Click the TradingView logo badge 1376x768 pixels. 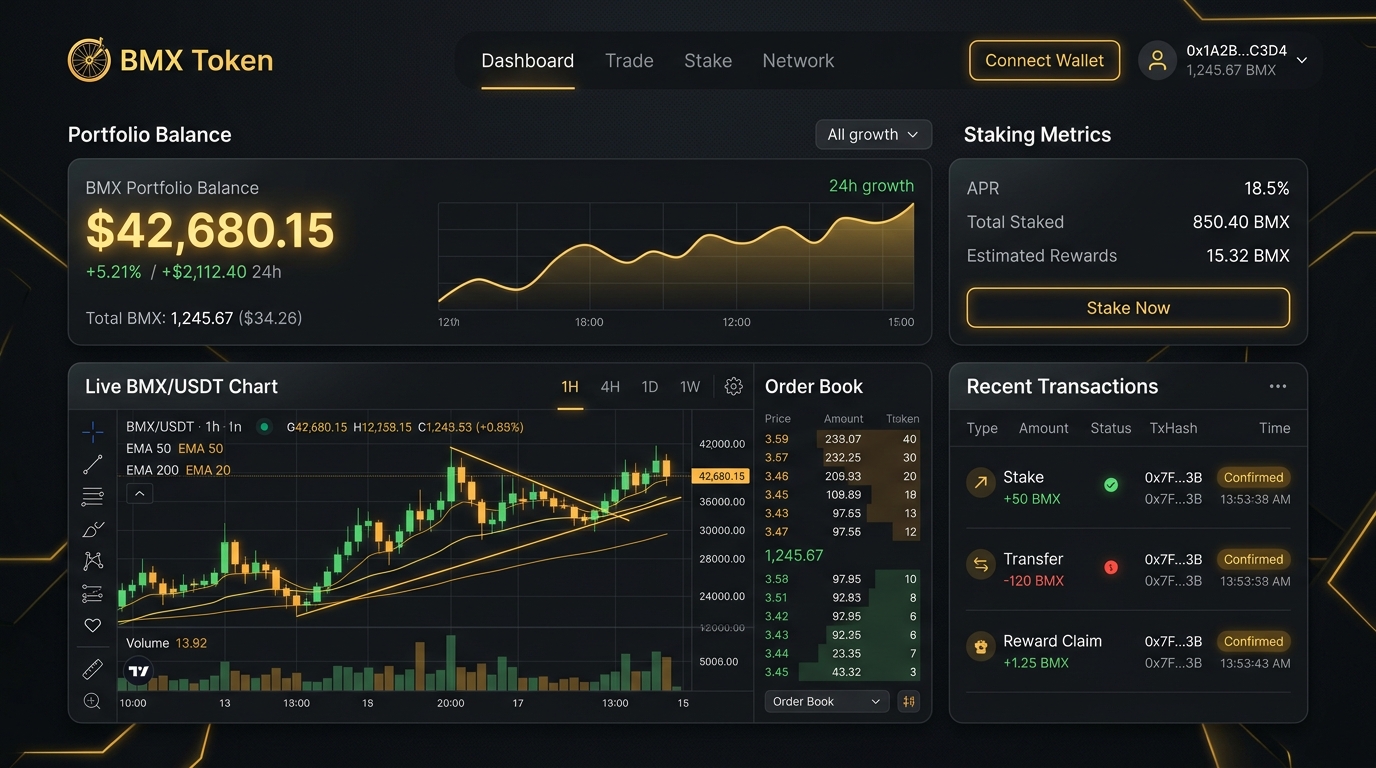click(139, 672)
